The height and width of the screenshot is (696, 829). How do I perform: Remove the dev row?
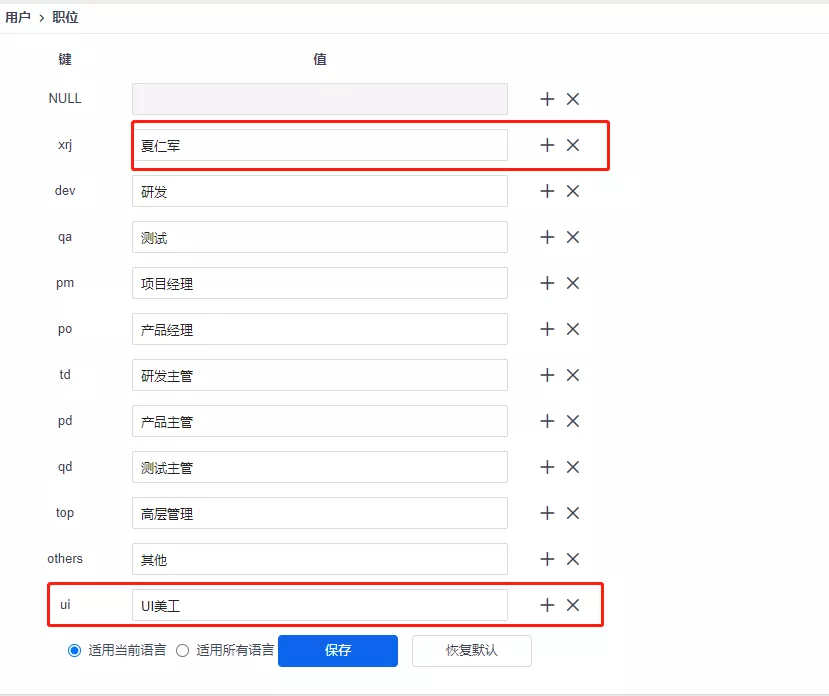point(573,191)
